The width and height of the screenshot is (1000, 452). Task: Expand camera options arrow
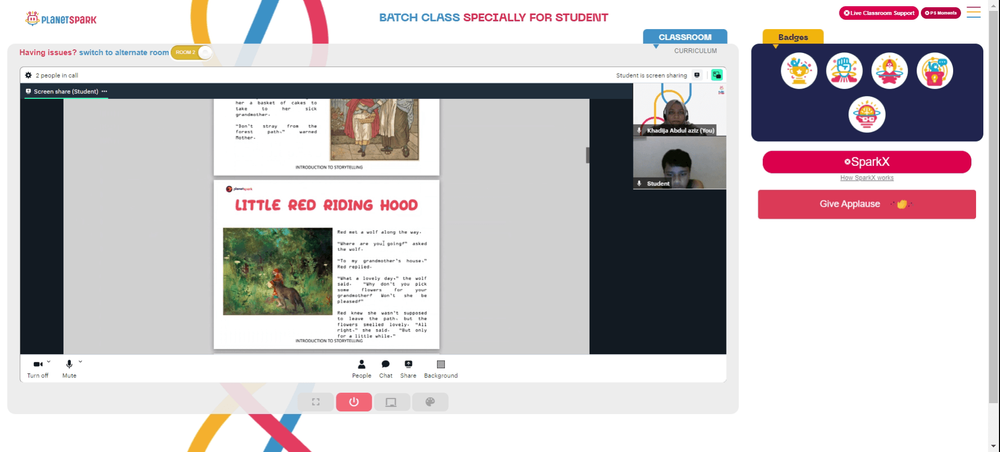pyautogui.click(x=48, y=361)
